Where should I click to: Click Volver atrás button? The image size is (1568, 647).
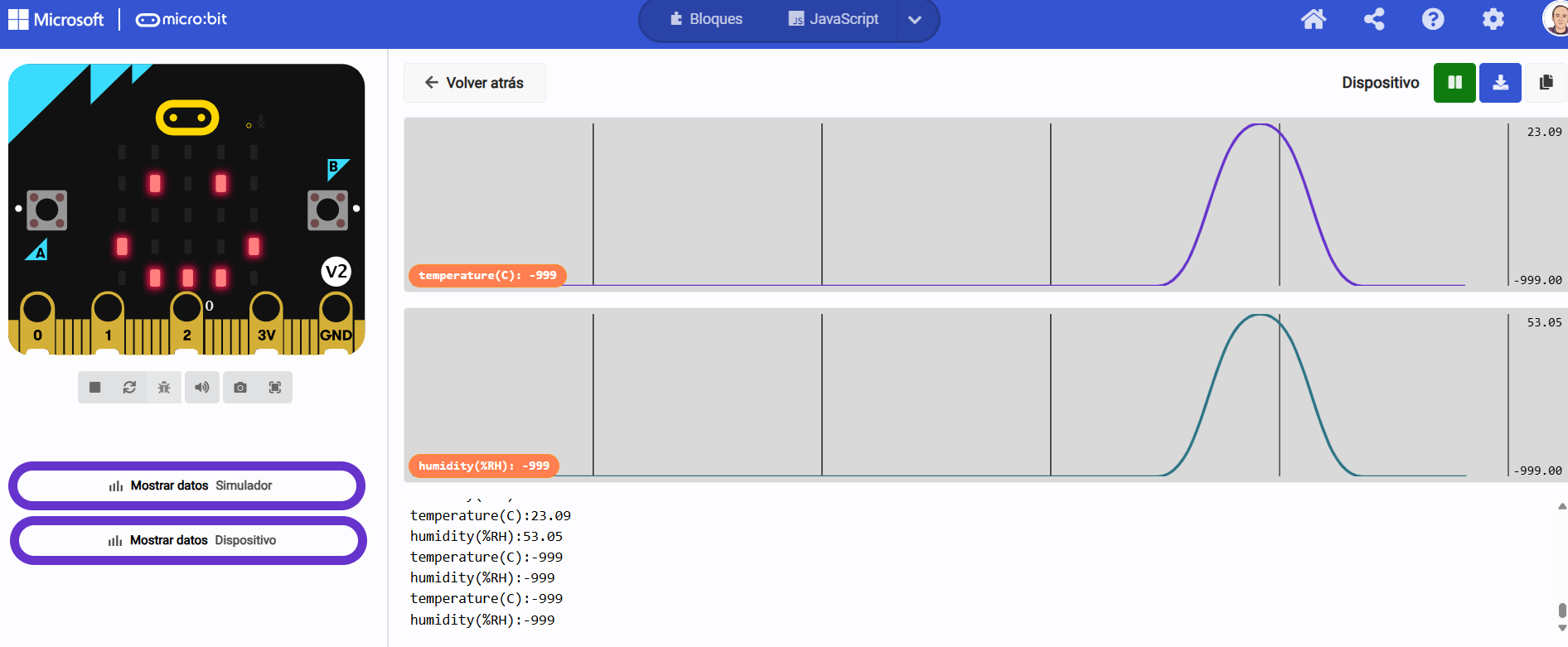coord(474,83)
